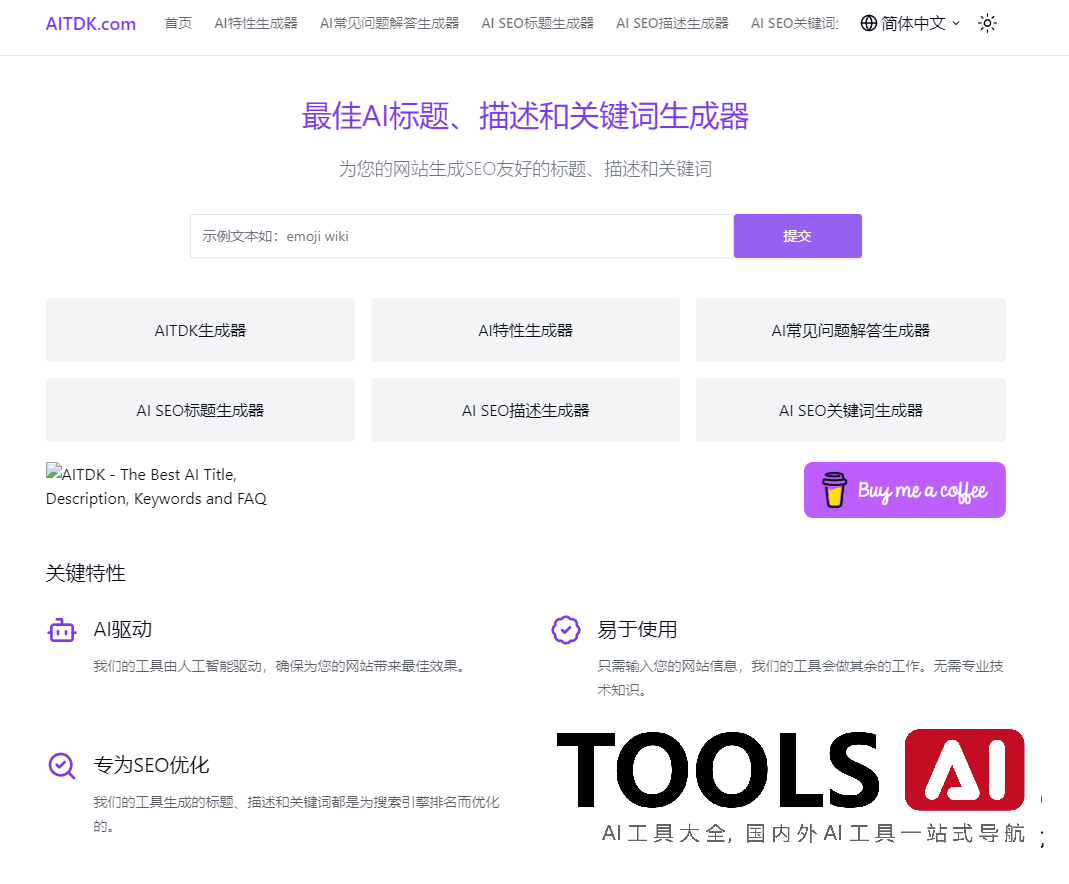This screenshot has width=1069, height=884.
Task: Click the red AI logo badge
Action: pos(964,770)
